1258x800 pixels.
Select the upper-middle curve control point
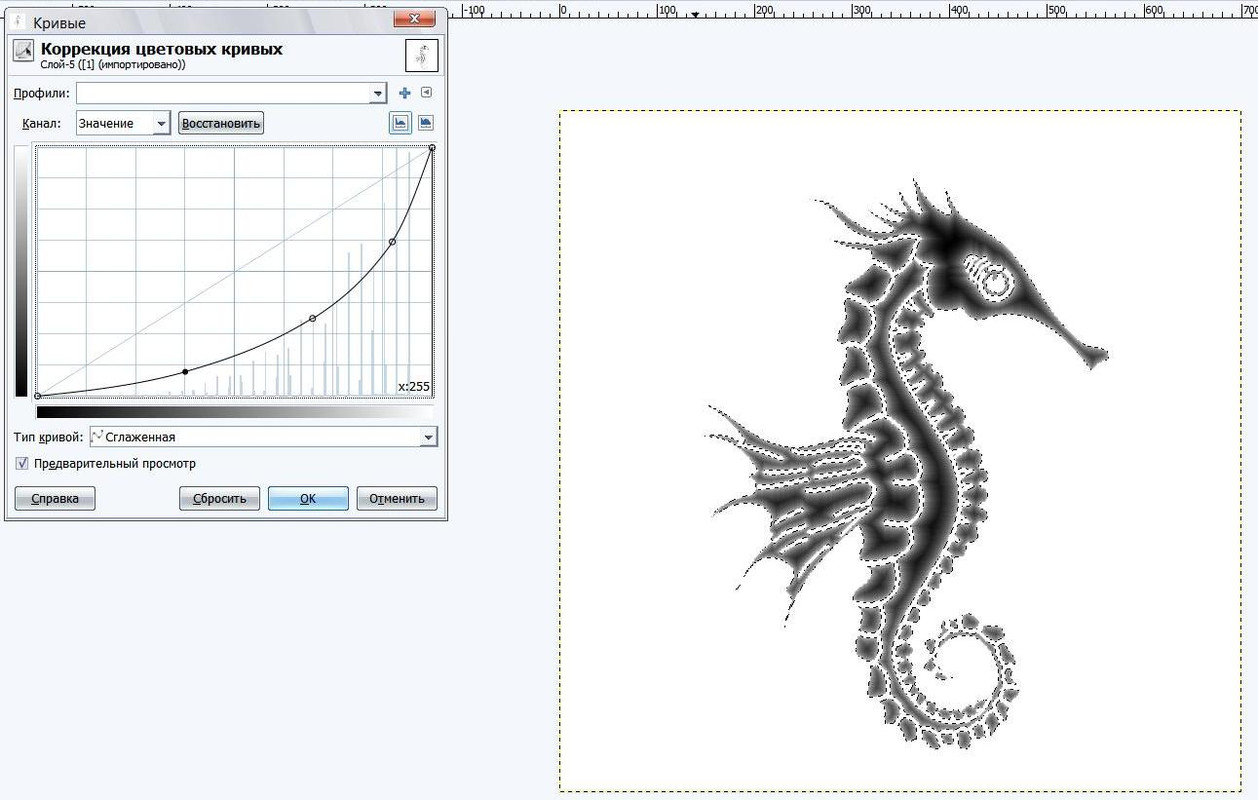(392, 241)
